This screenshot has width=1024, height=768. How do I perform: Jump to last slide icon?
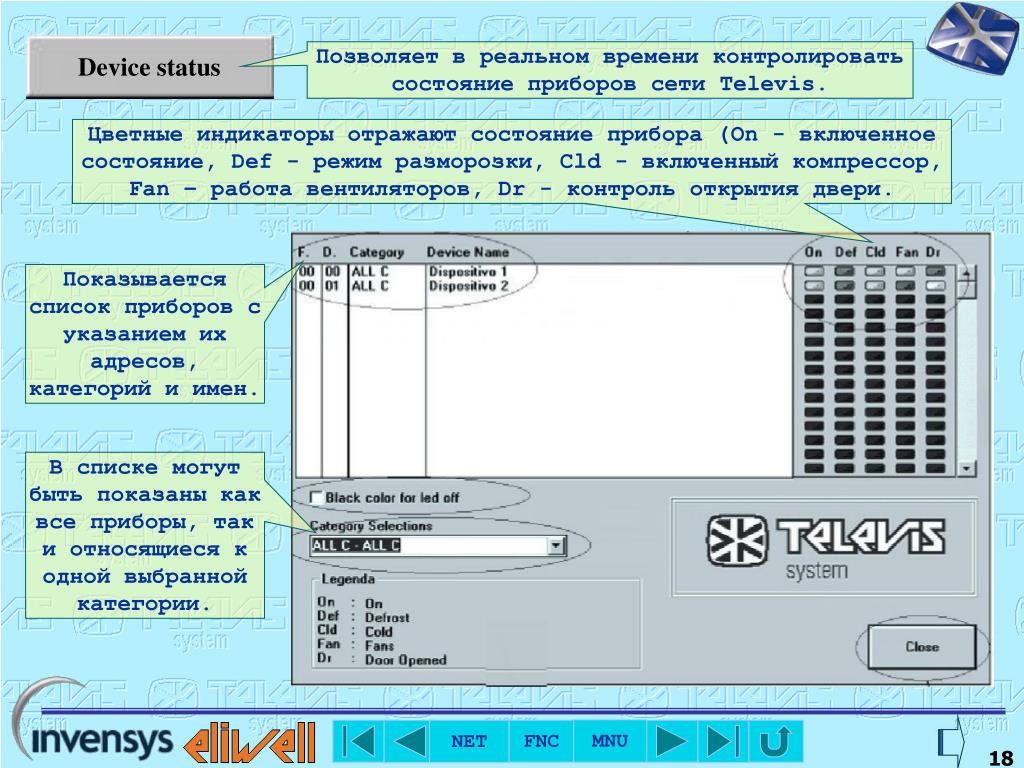(722, 741)
